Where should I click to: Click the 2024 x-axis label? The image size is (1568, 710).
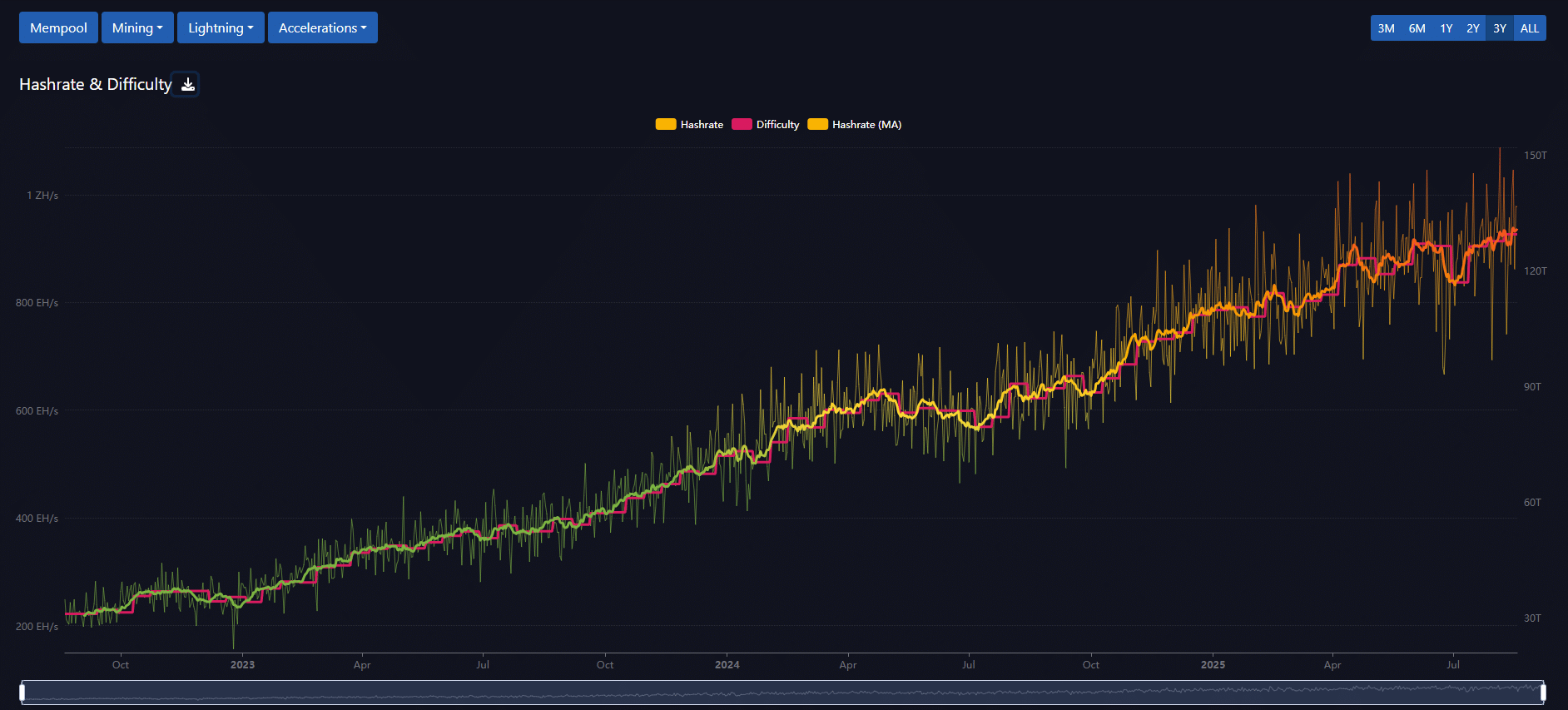coord(727,664)
